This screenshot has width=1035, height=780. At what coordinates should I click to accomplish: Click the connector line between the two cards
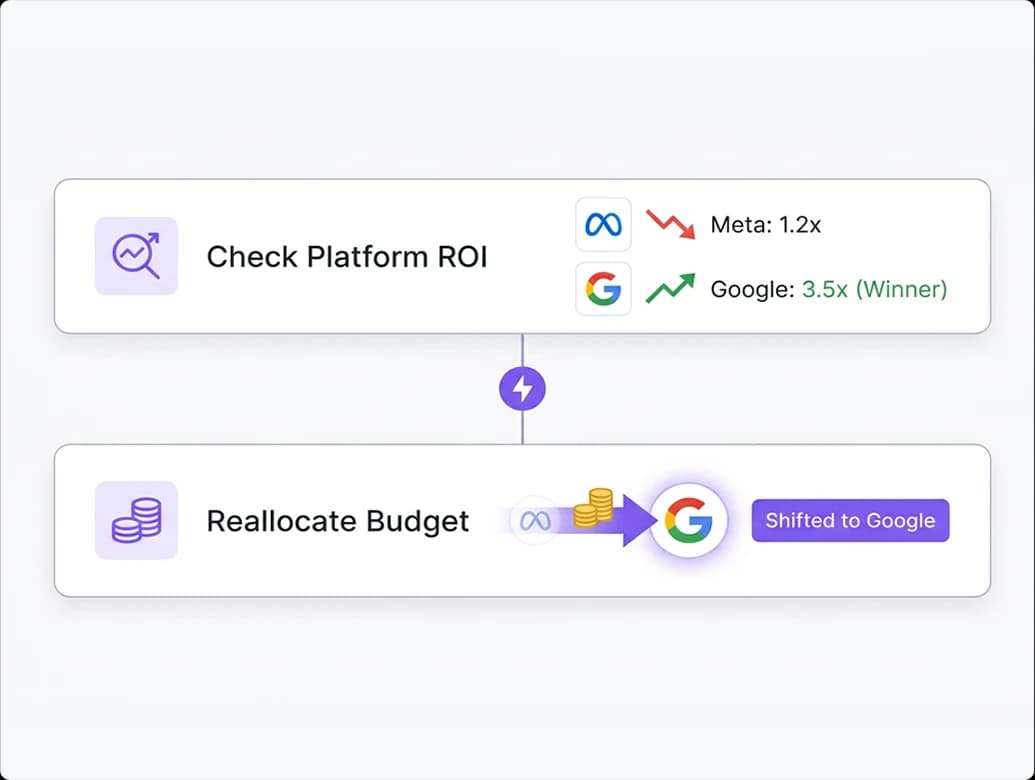coord(522,425)
